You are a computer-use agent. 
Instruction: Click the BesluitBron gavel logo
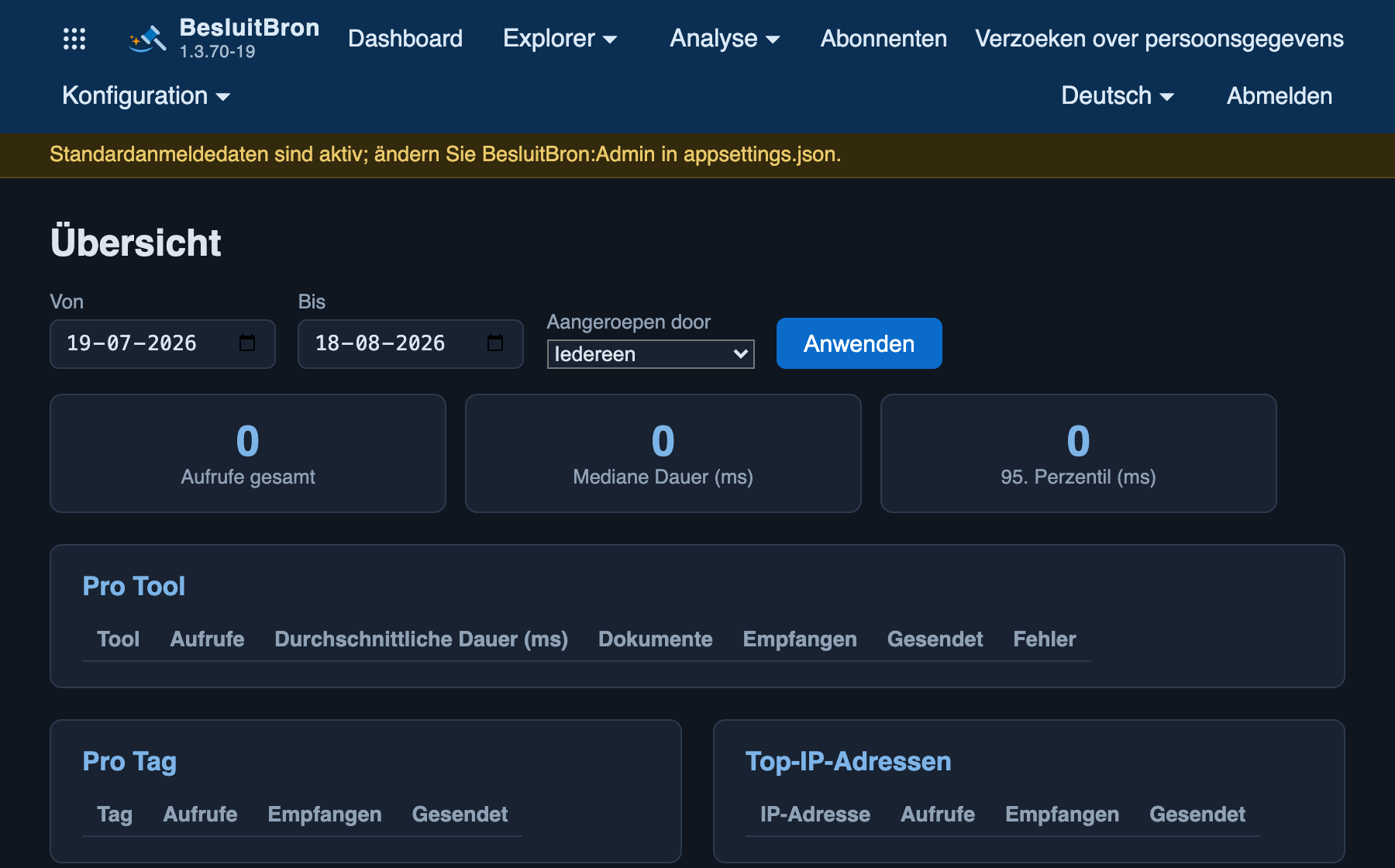coord(147,39)
